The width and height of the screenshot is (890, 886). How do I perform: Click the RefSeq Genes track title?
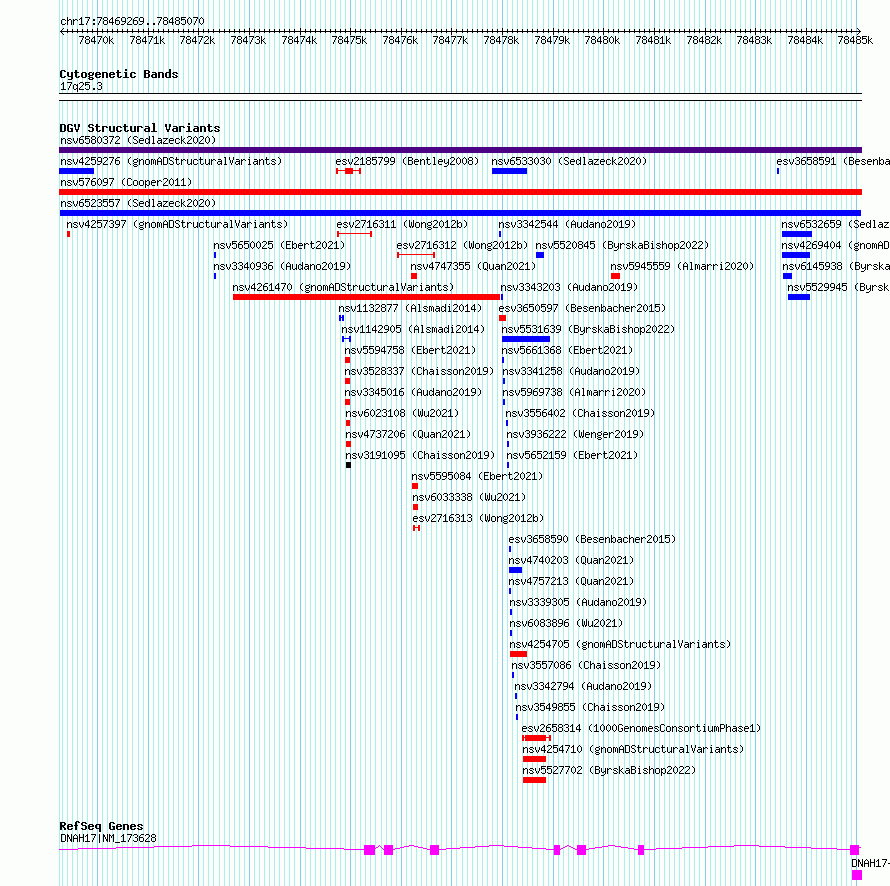click(101, 826)
